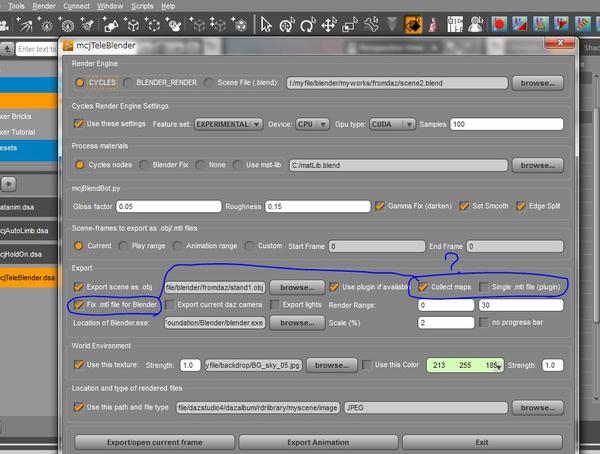The image size is (600, 454).
Task: Choose the Use mat-lib radio button
Action: [238, 165]
